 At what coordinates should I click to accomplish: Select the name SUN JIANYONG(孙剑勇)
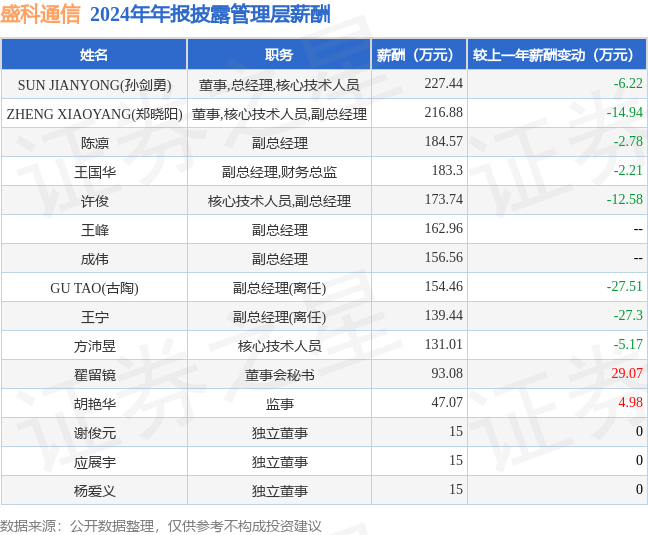(94, 85)
